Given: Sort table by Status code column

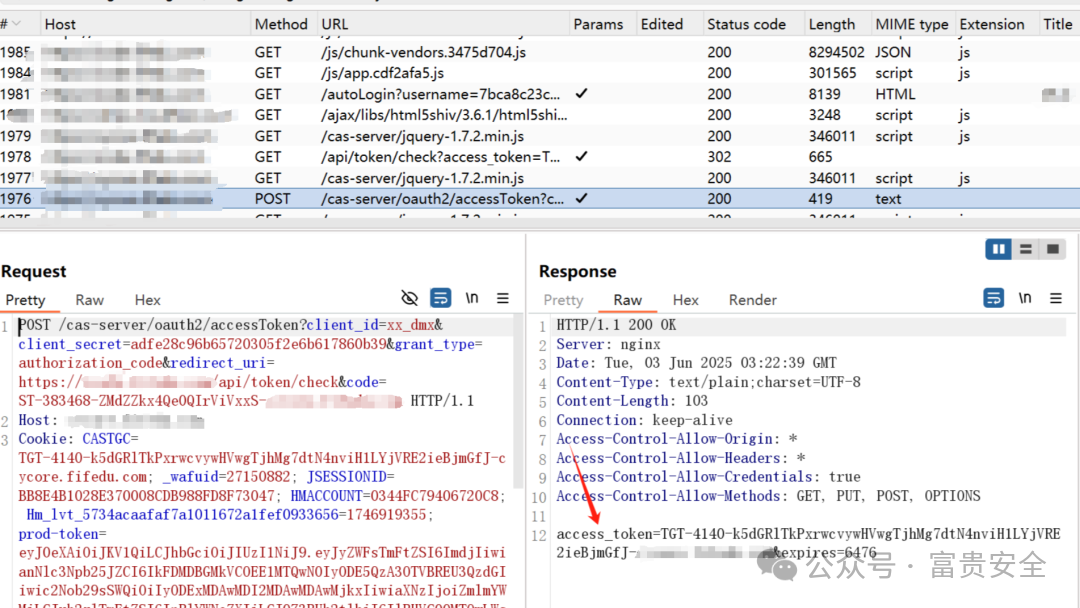Looking at the screenshot, I should [746, 24].
